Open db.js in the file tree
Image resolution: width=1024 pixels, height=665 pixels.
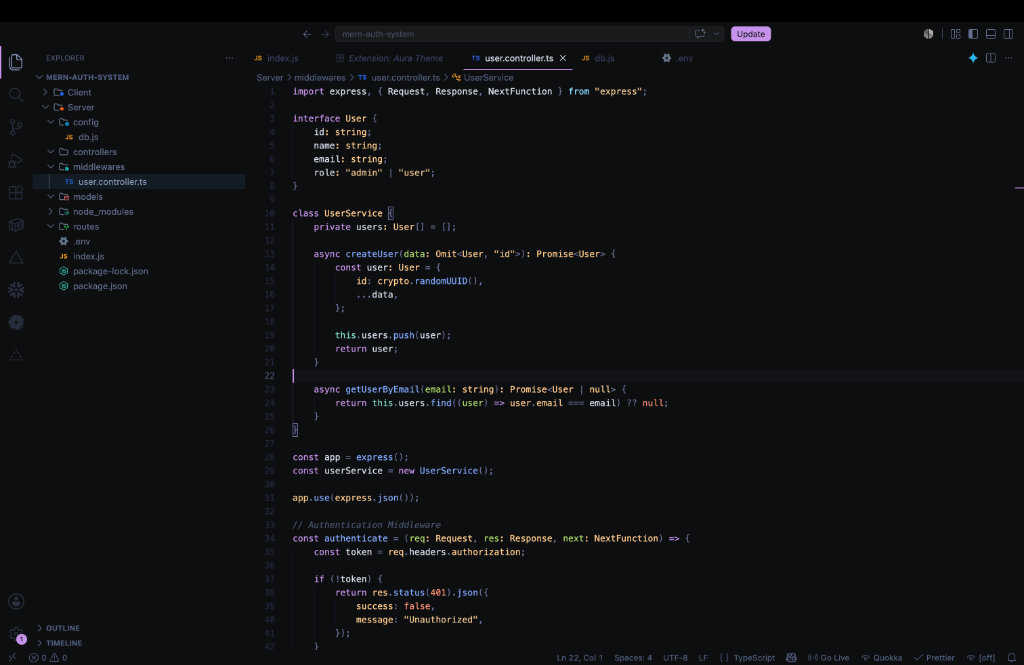tap(88, 137)
